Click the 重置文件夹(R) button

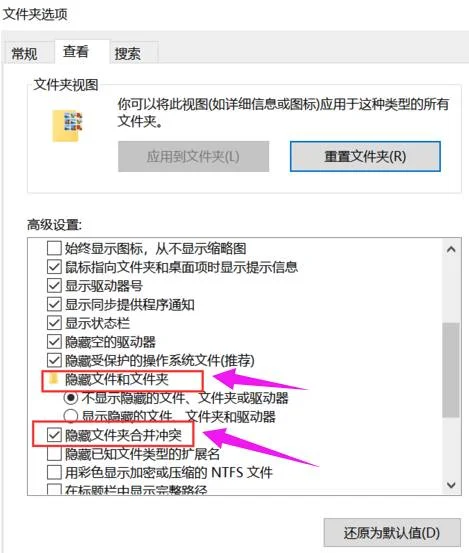365,157
